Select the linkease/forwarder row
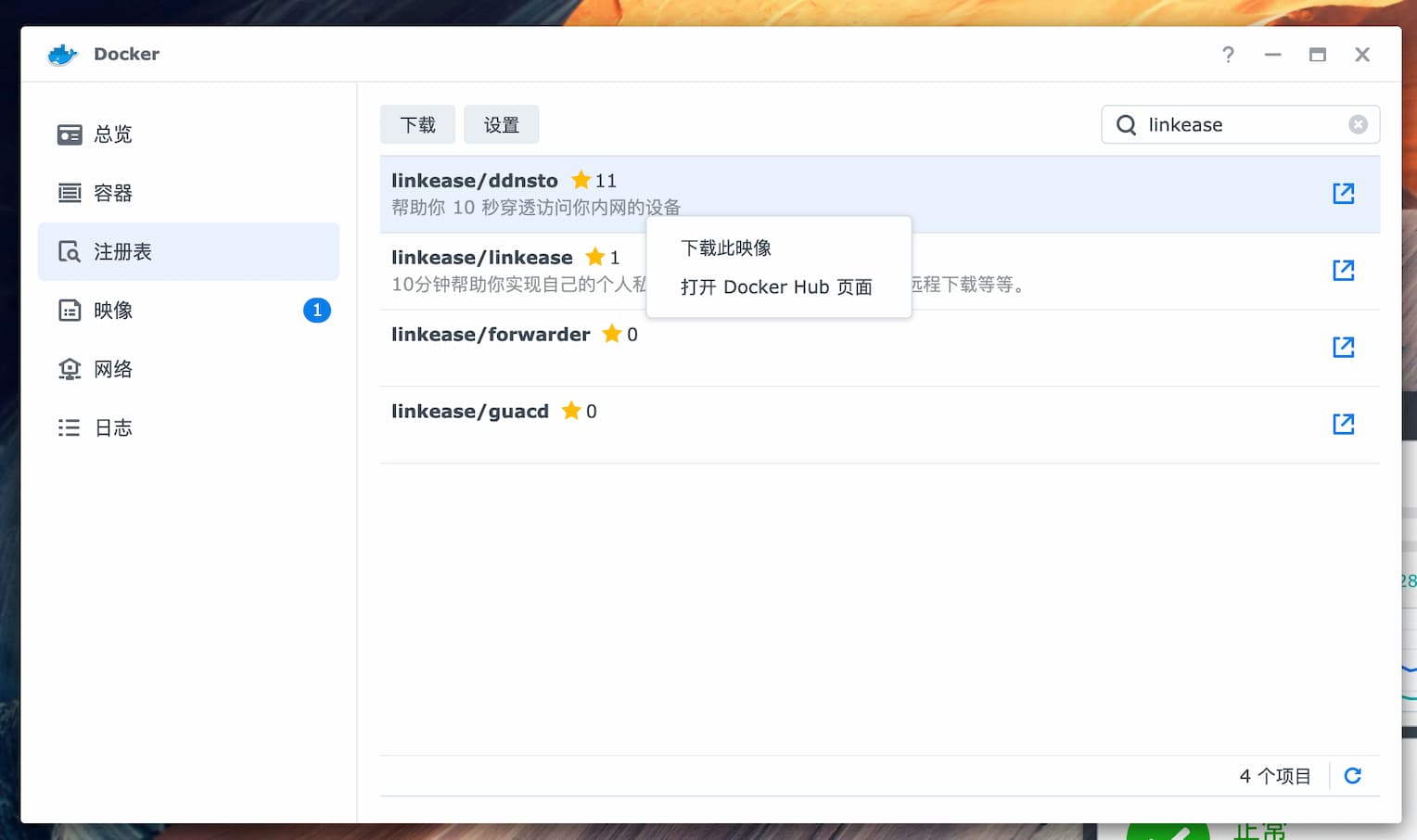 (x=879, y=348)
